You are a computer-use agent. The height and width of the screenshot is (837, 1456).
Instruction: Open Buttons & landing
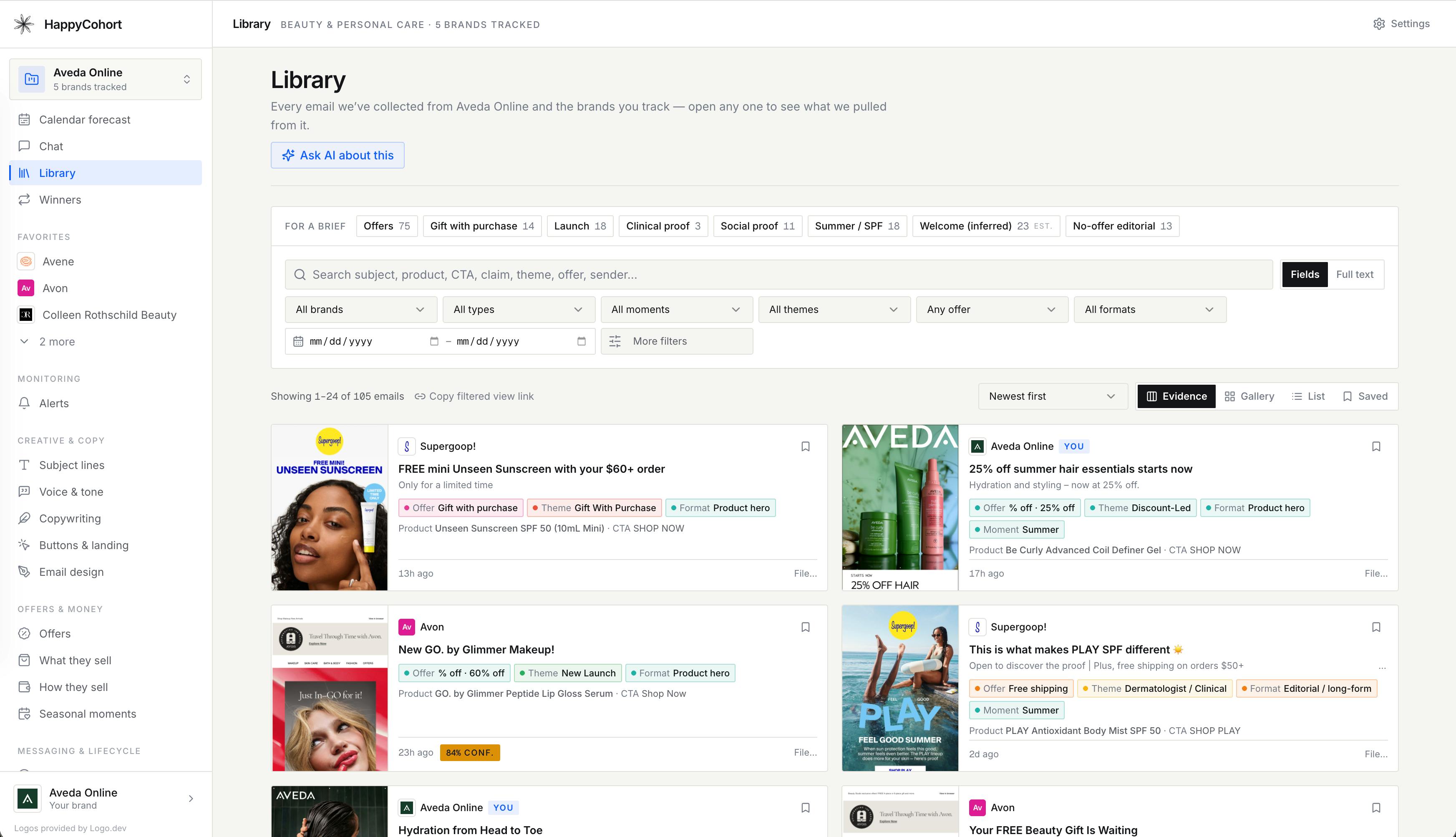click(106, 545)
